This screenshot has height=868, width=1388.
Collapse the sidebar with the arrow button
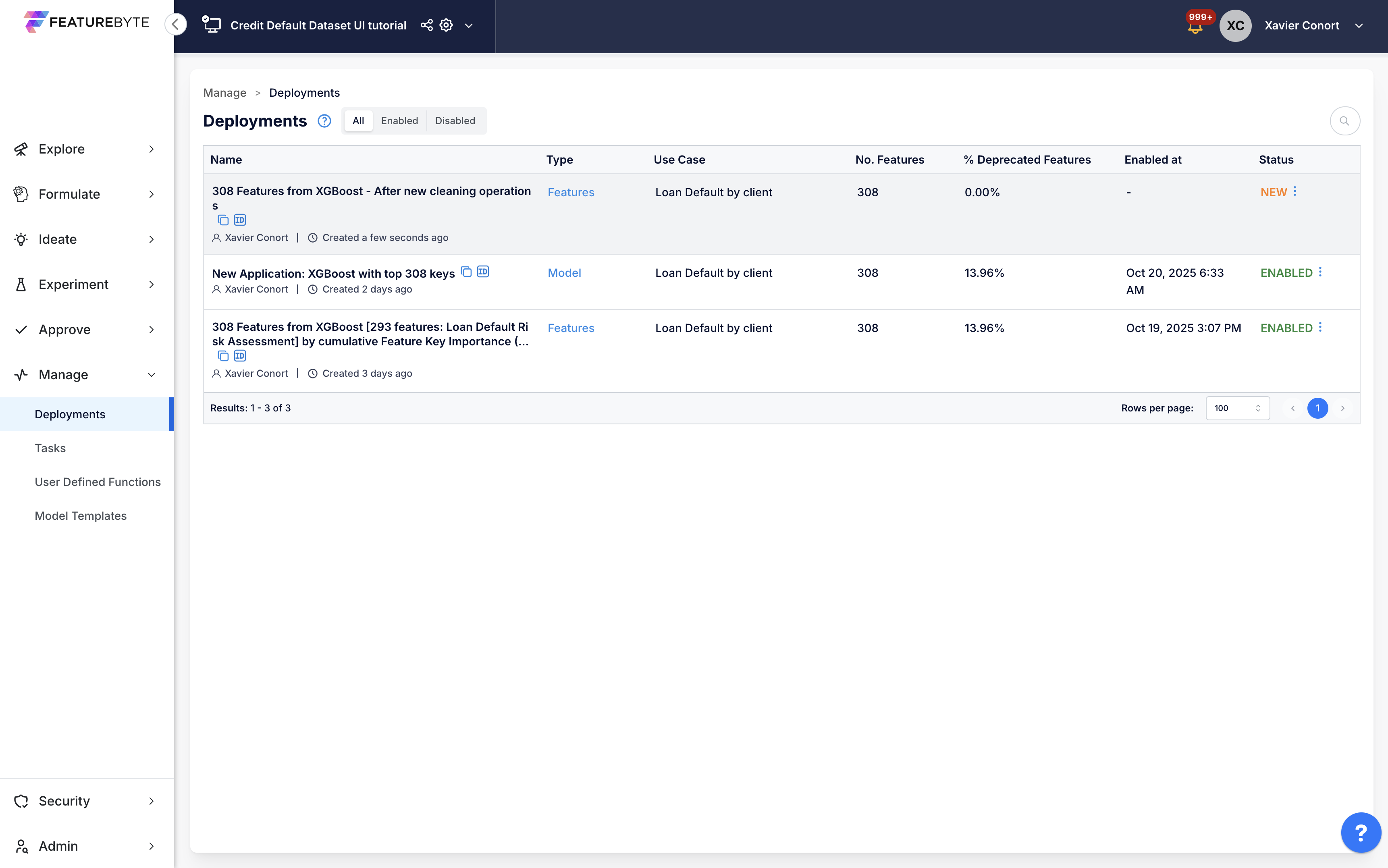(176, 24)
